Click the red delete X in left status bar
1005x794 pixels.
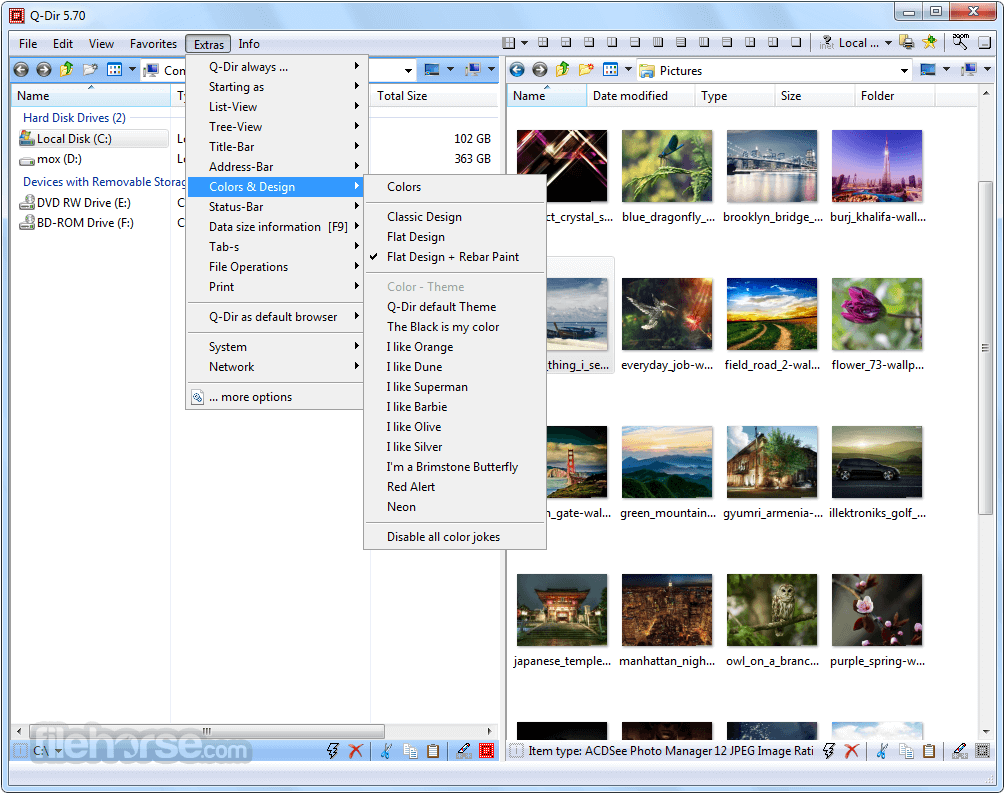click(356, 750)
